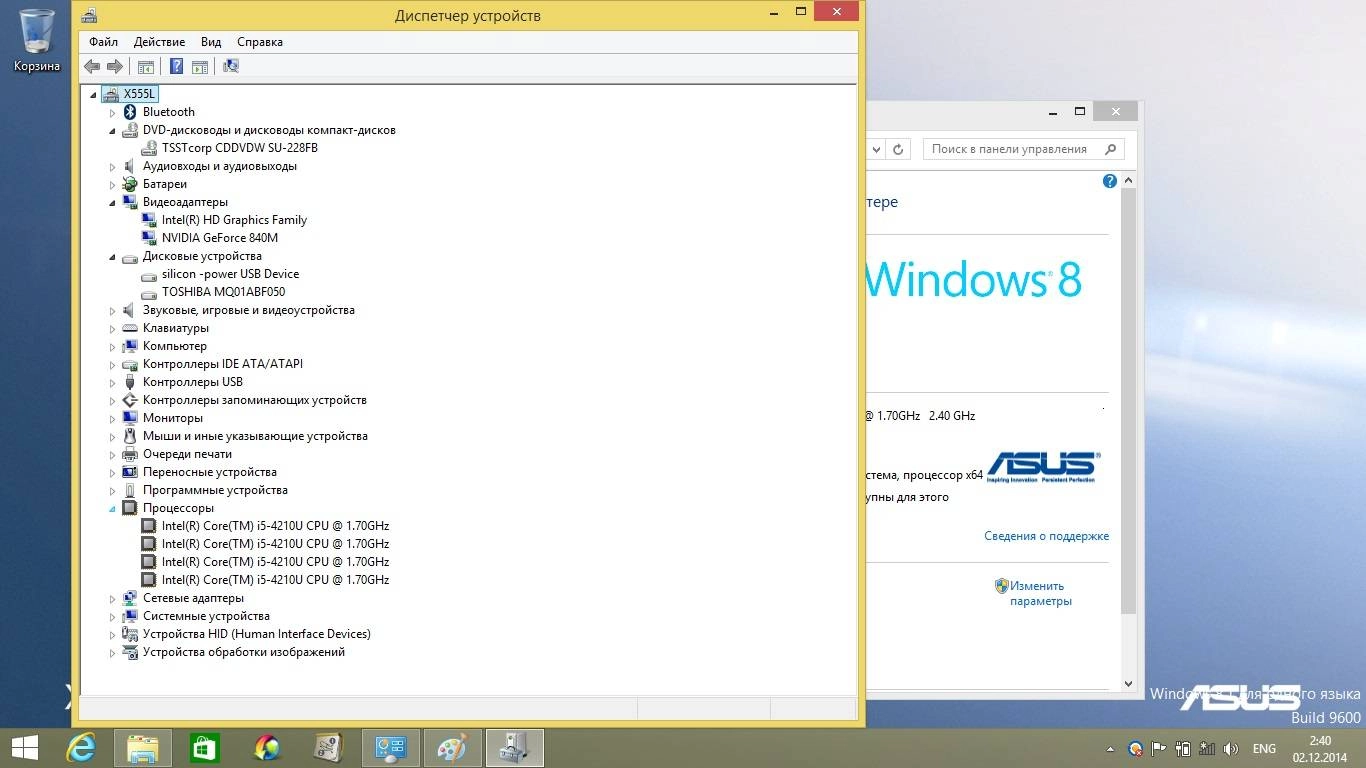Click the Корзина recycle bin desktop icon
1366x768 pixels.
coord(37,40)
